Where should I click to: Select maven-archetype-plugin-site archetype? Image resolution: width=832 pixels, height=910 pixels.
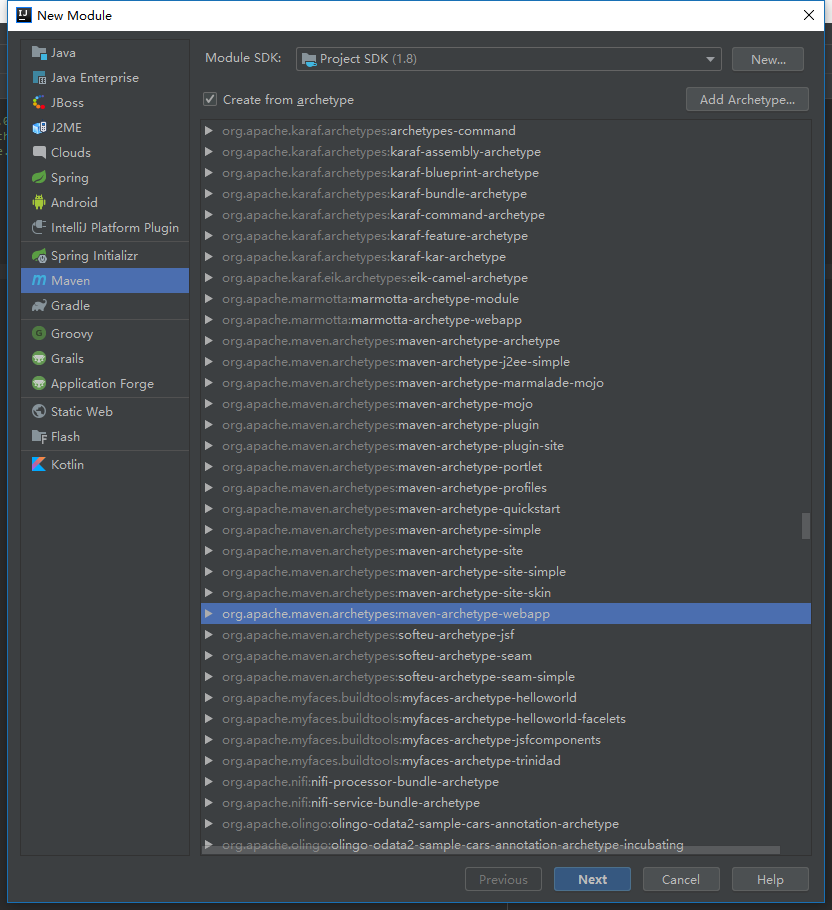[505, 446]
